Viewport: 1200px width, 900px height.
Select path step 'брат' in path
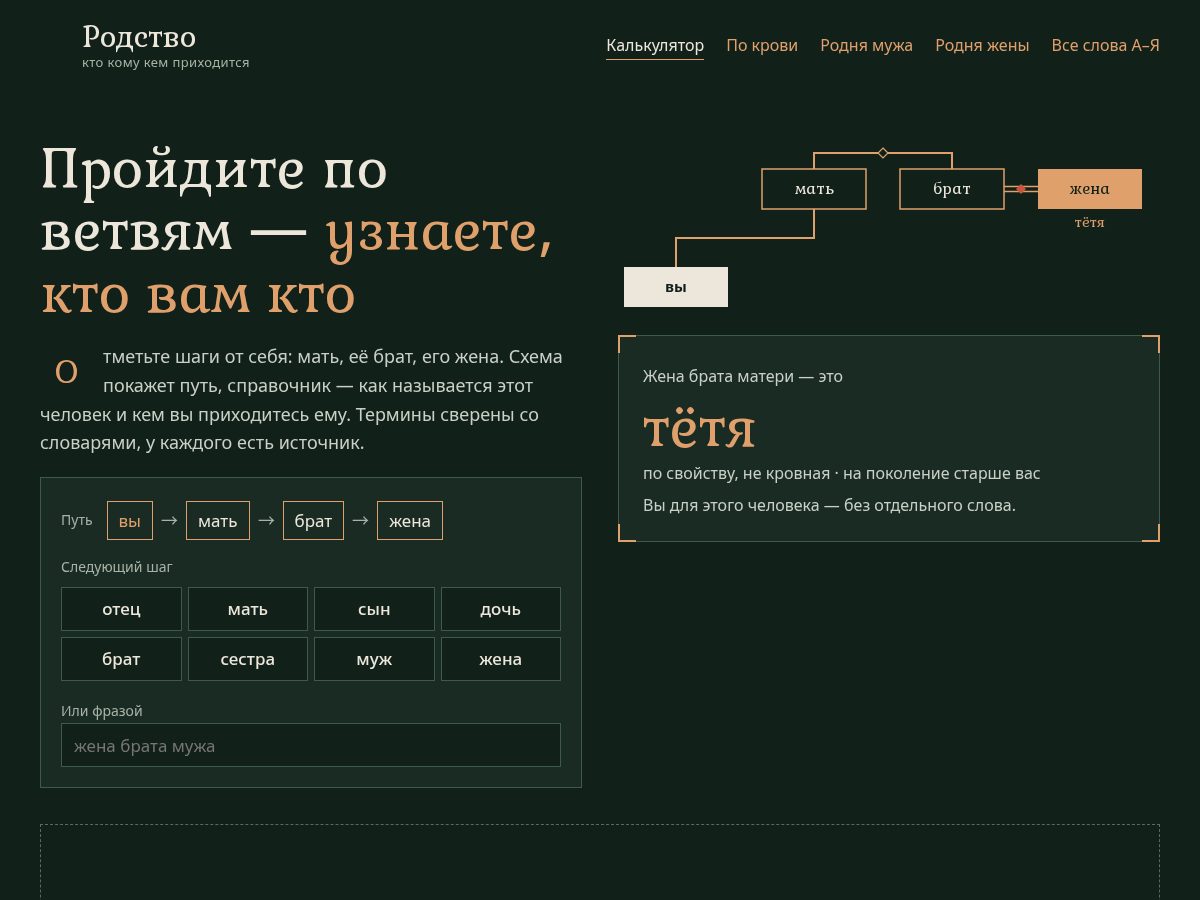coord(313,521)
